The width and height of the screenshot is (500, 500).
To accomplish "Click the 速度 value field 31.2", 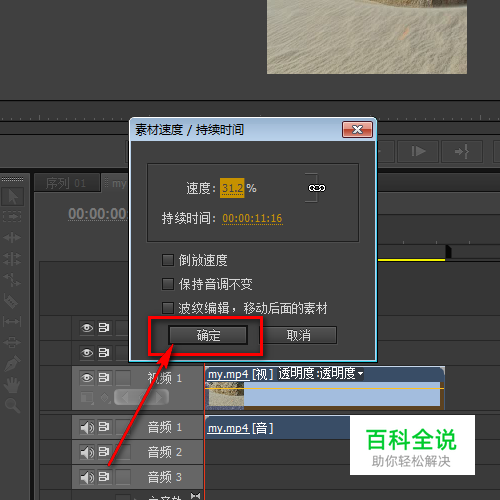I will (x=232, y=188).
